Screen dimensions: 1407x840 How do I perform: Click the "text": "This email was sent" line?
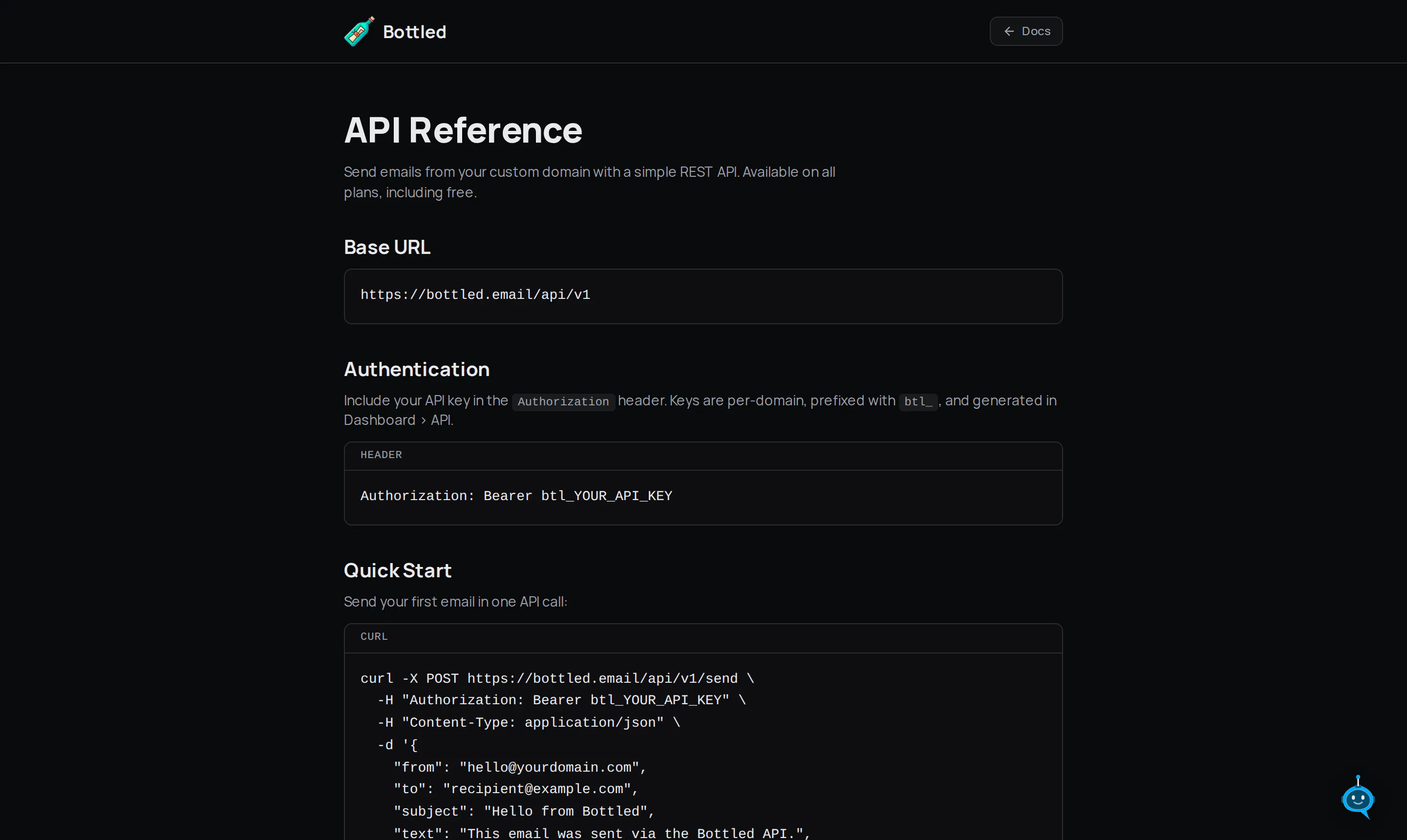click(602, 833)
